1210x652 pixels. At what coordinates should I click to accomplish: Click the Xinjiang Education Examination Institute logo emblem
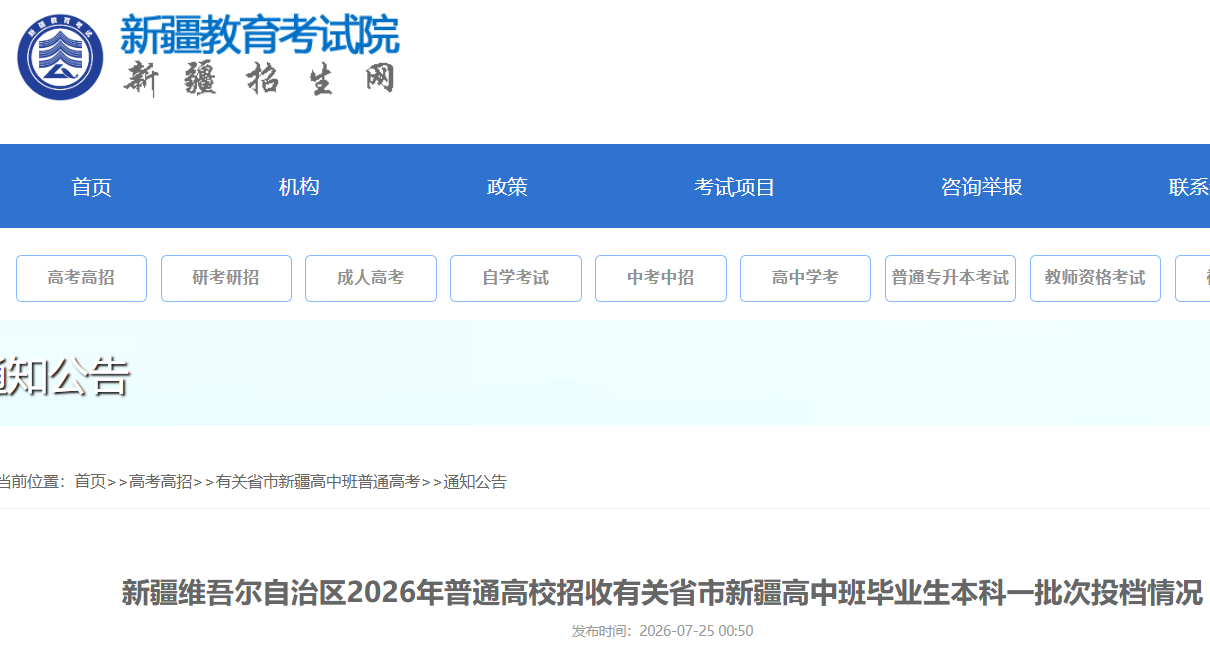pos(60,58)
